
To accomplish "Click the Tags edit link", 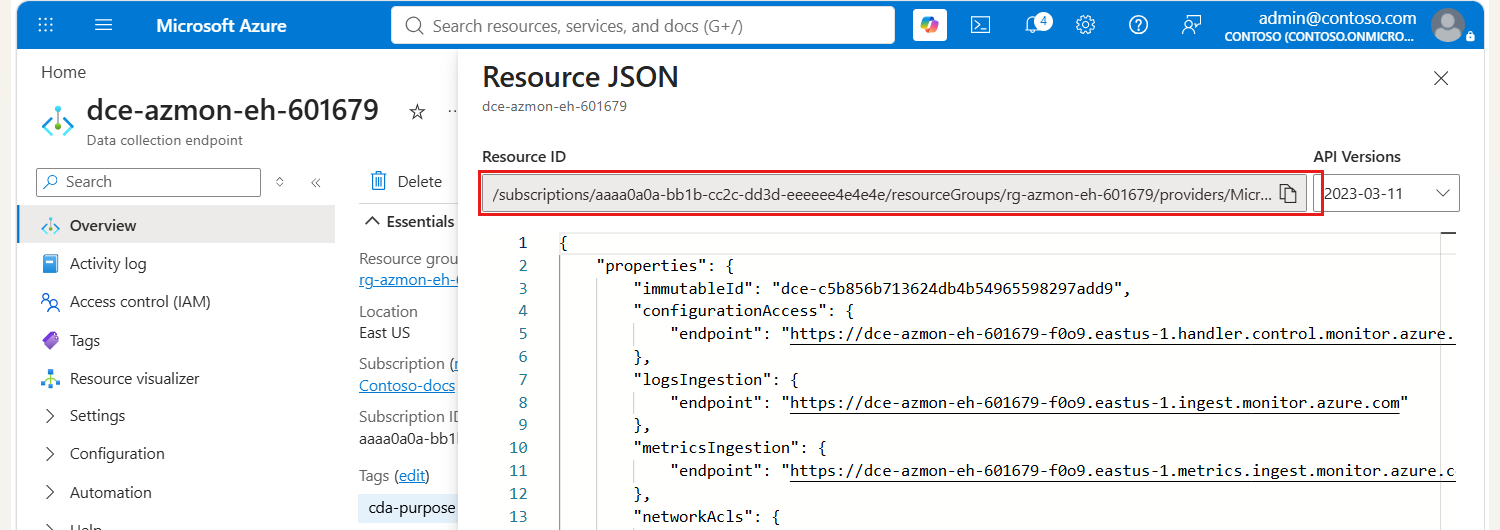I will [412, 476].
